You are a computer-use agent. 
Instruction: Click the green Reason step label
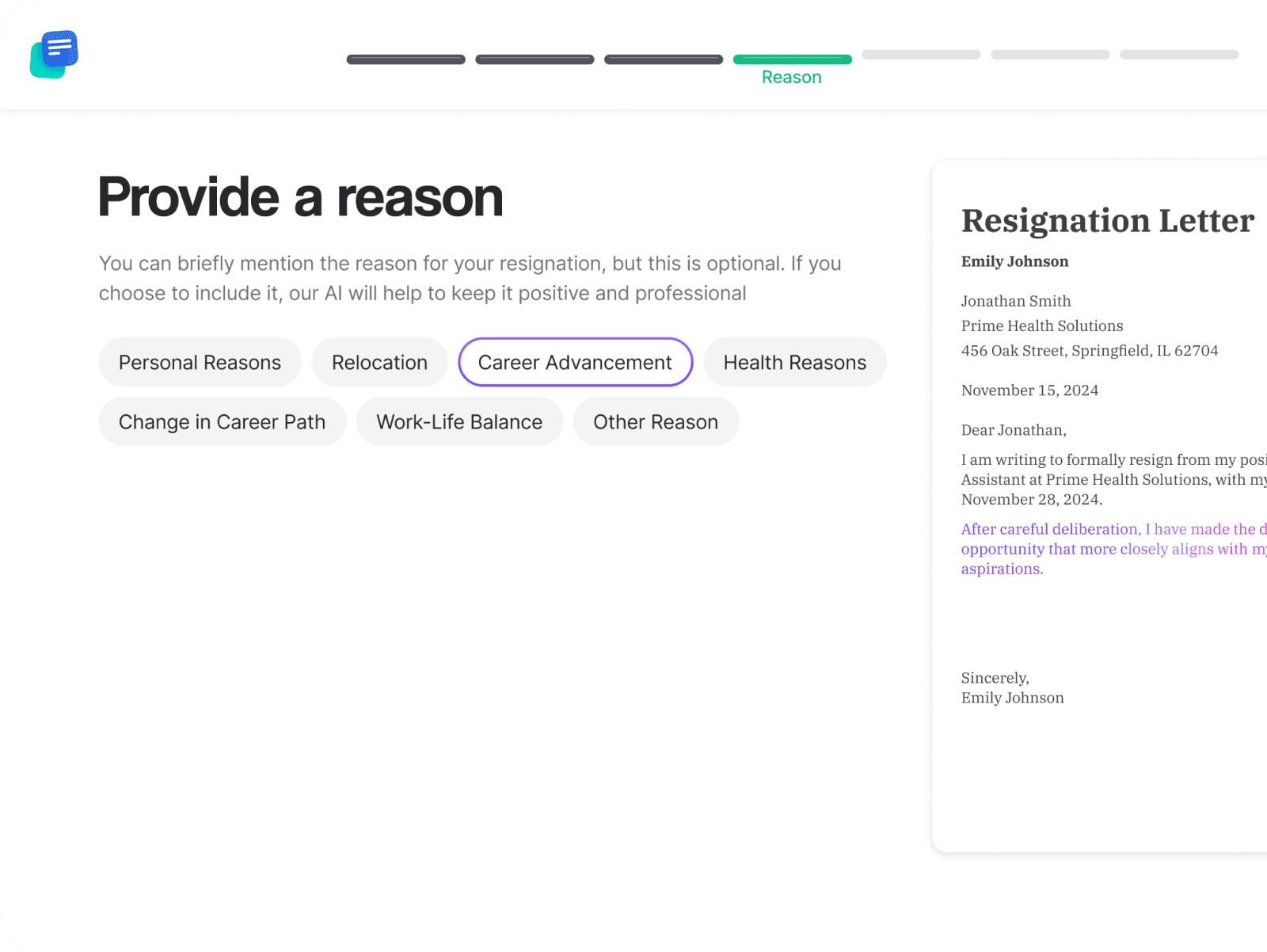[x=791, y=78]
